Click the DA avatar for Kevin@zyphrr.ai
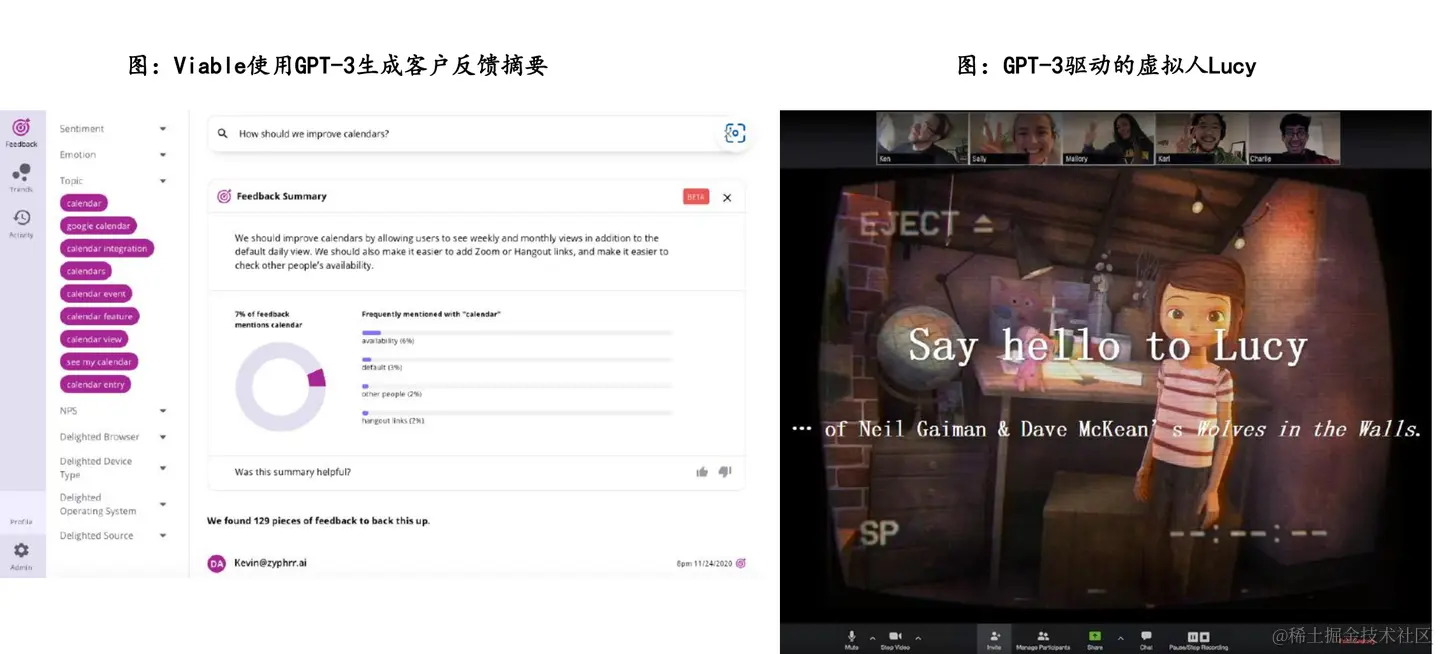The image size is (1440, 654). click(216, 564)
